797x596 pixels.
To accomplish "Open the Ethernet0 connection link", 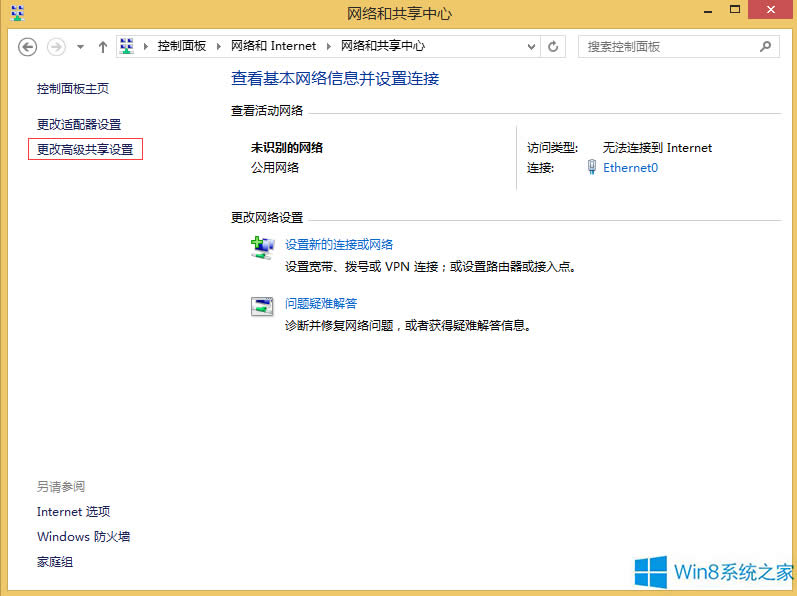I will coord(630,168).
